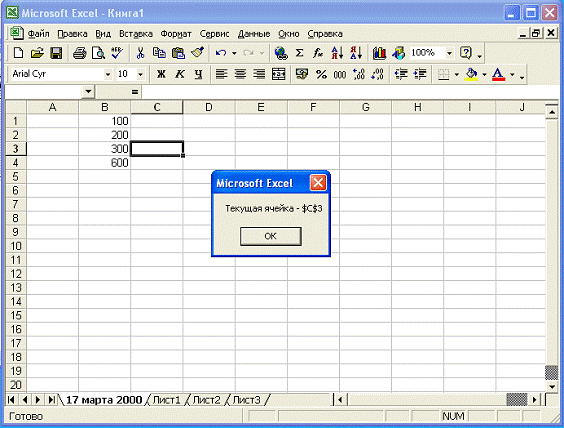
Task: Open the Name Box dropdown arrow
Action: 88,92
